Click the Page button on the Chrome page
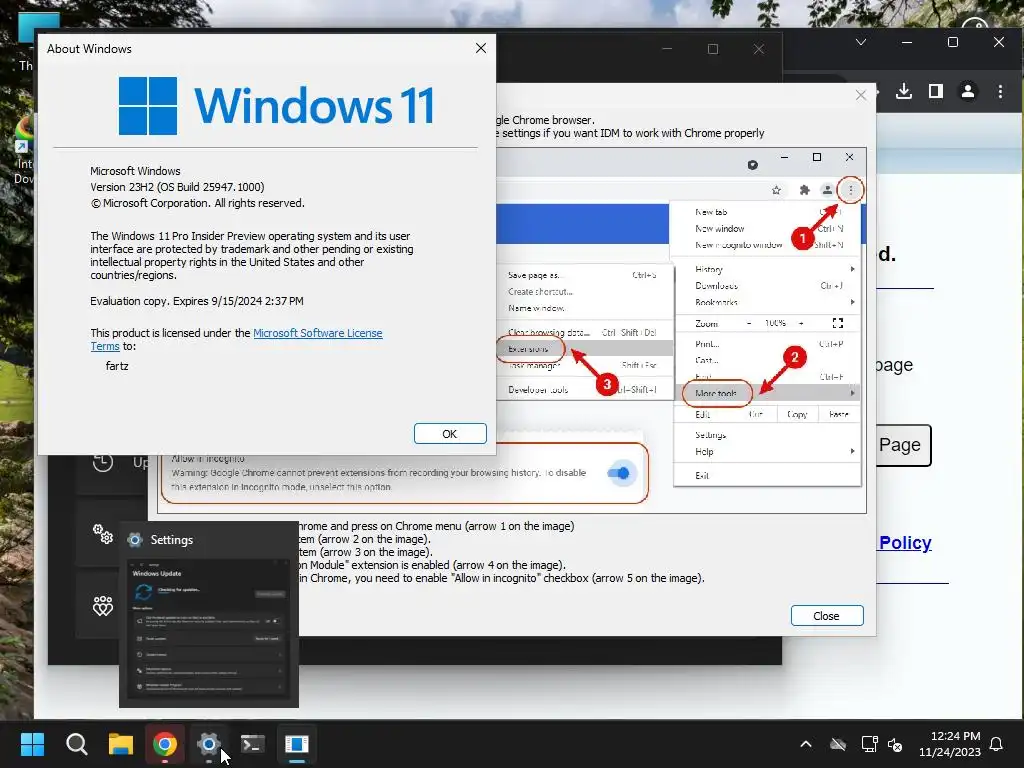The height and width of the screenshot is (768, 1024). click(904, 445)
